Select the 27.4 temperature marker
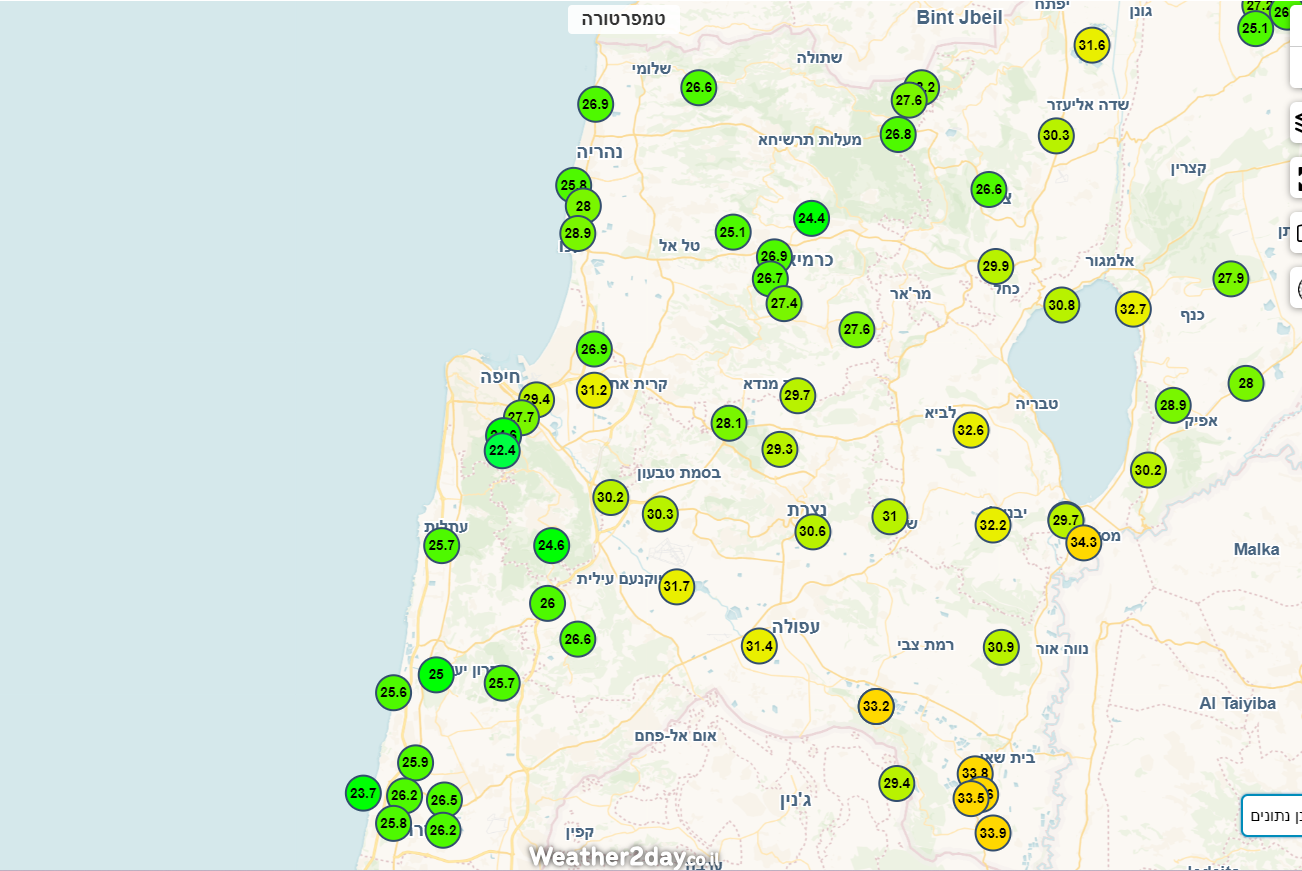 pyautogui.click(x=784, y=302)
